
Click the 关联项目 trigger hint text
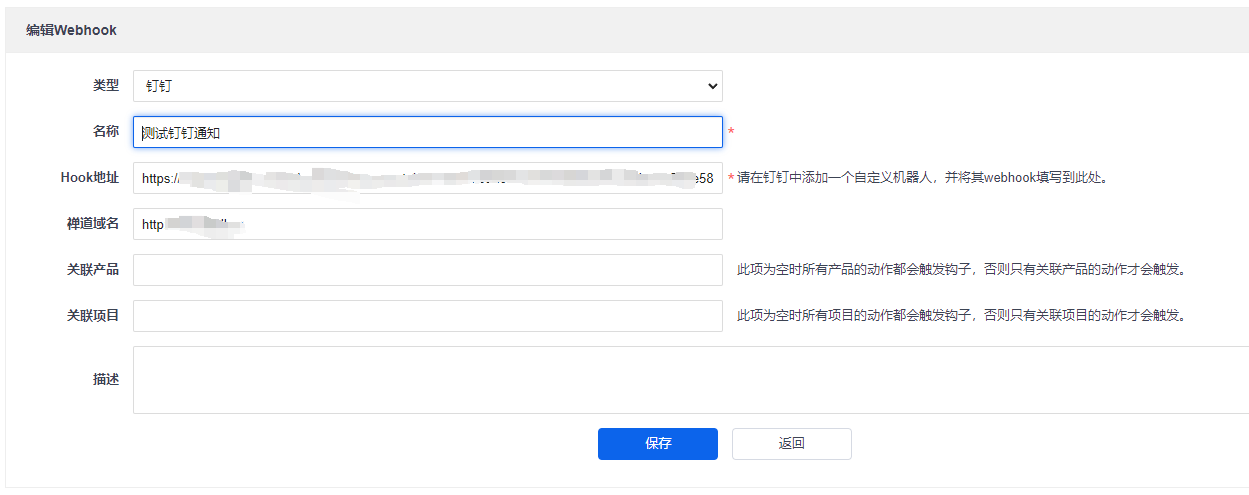[x=960, y=316]
